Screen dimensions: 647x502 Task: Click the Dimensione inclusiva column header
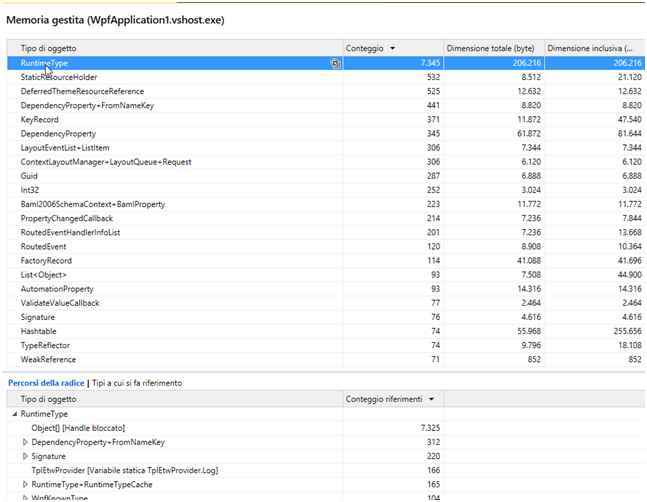point(595,48)
